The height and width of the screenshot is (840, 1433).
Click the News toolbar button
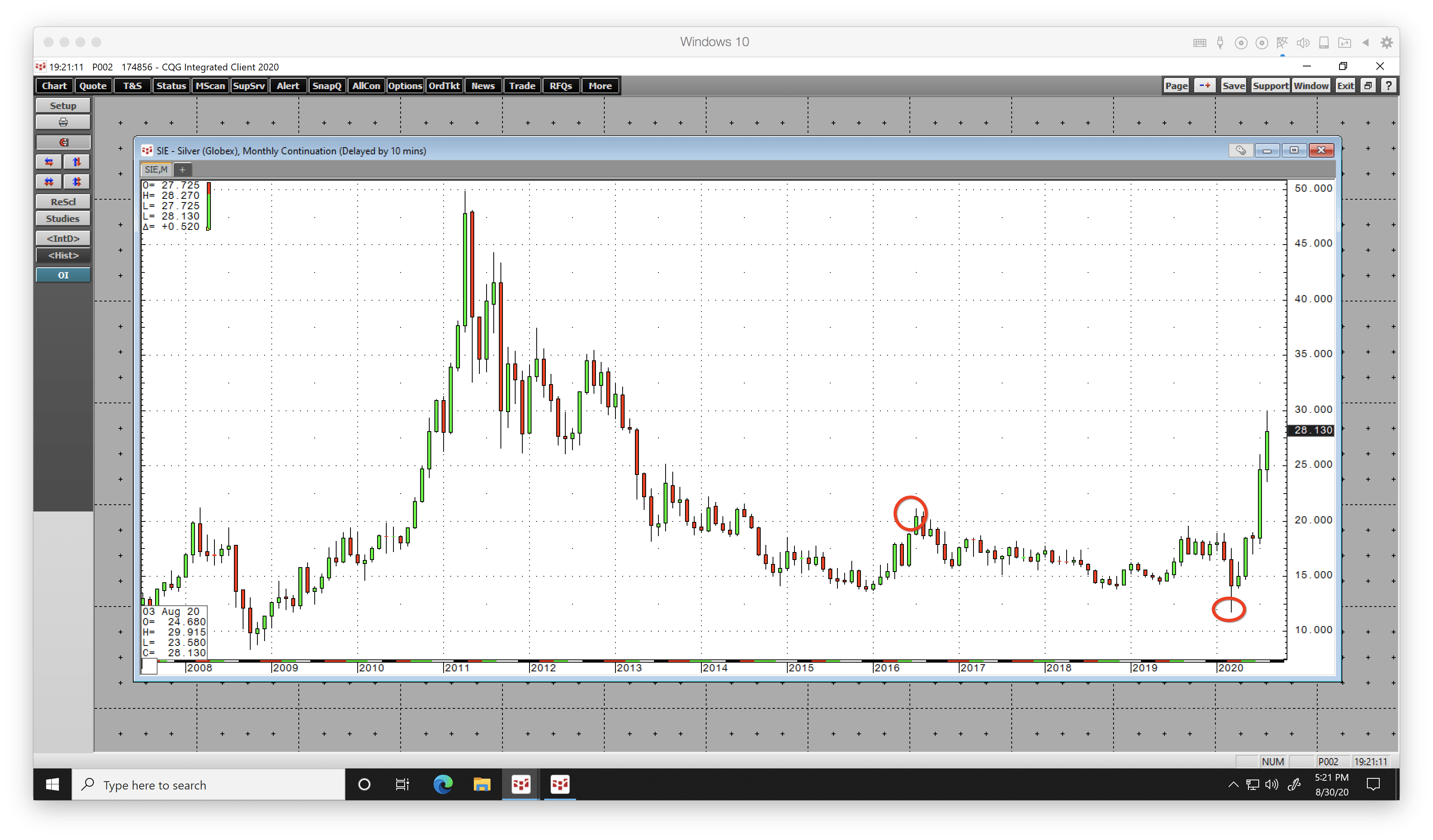click(x=483, y=86)
